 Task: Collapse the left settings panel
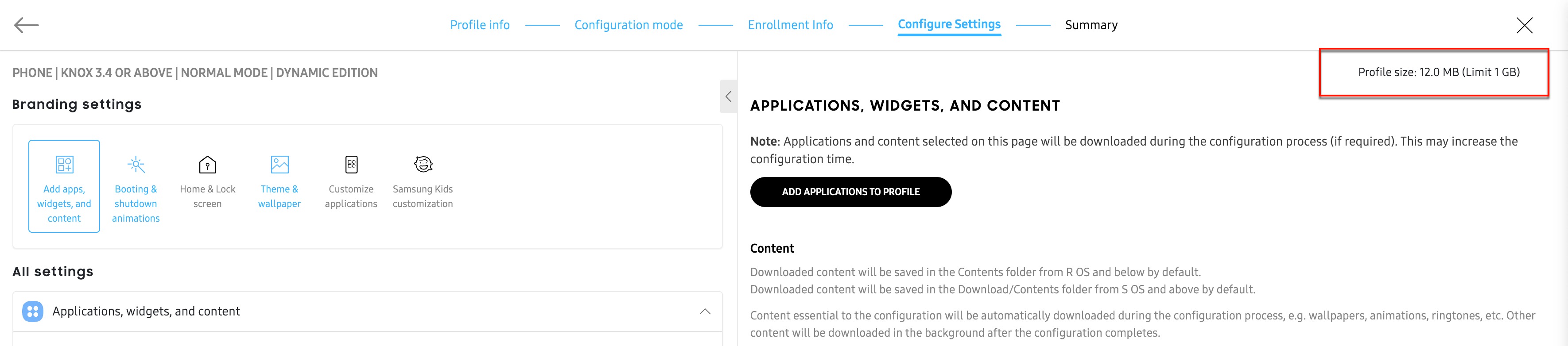coord(728,97)
